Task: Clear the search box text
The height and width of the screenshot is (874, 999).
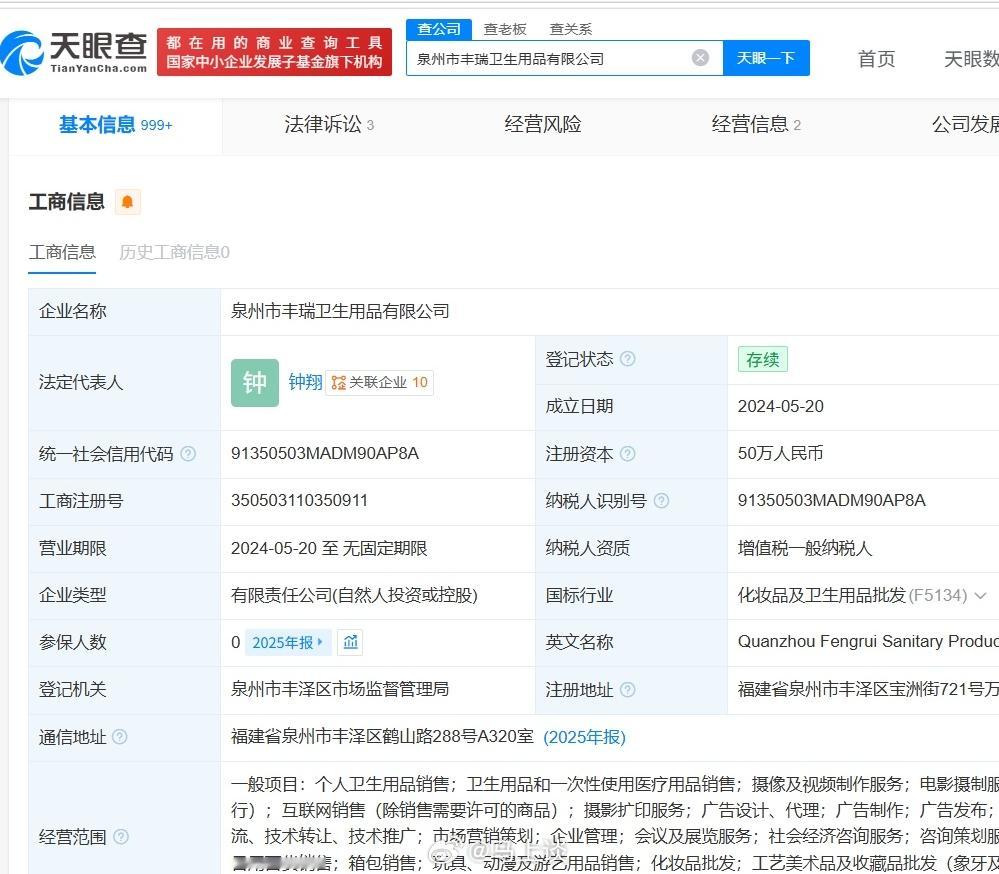Action: pyautogui.click(x=700, y=58)
